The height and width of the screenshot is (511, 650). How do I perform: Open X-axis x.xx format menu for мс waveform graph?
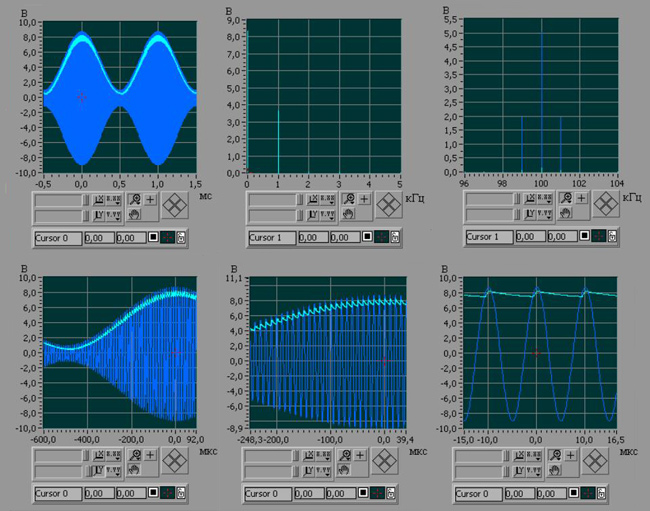tap(113, 200)
